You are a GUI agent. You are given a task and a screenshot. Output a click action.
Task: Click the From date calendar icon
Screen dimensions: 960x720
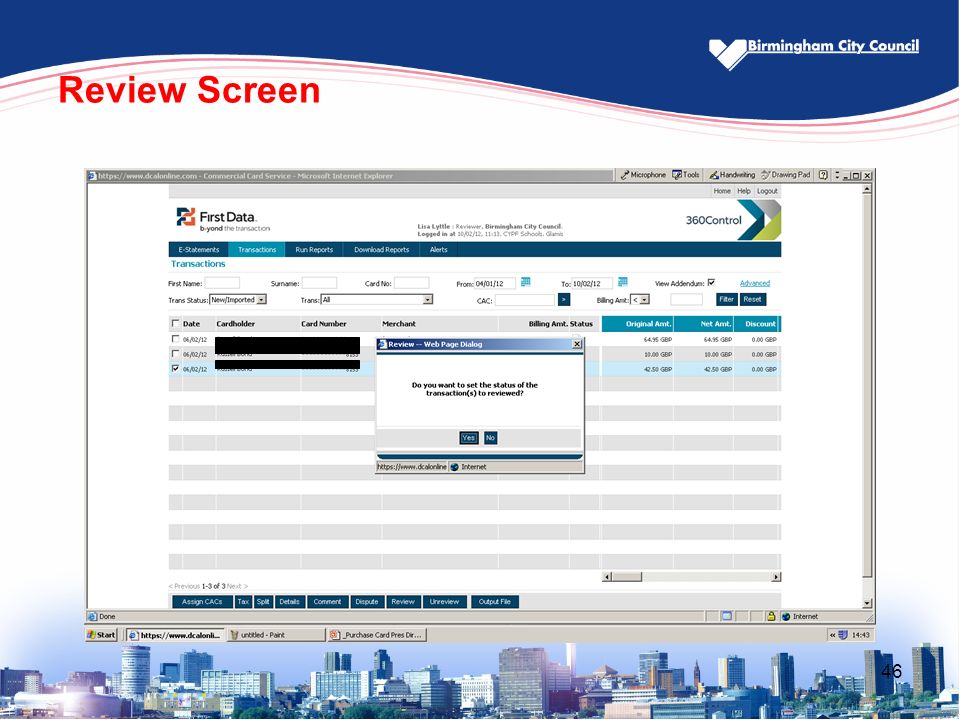click(x=525, y=282)
